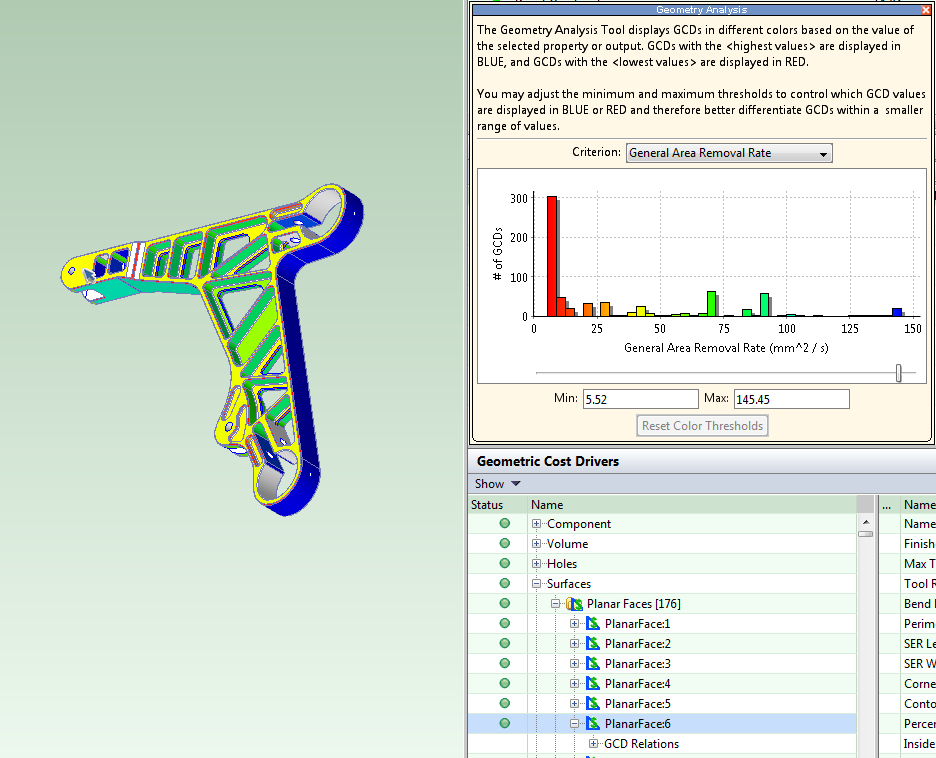Viewport: 936px width, 758px height.
Task: Click the Planar Faces folder icon
Action: (x=574, y=604)
